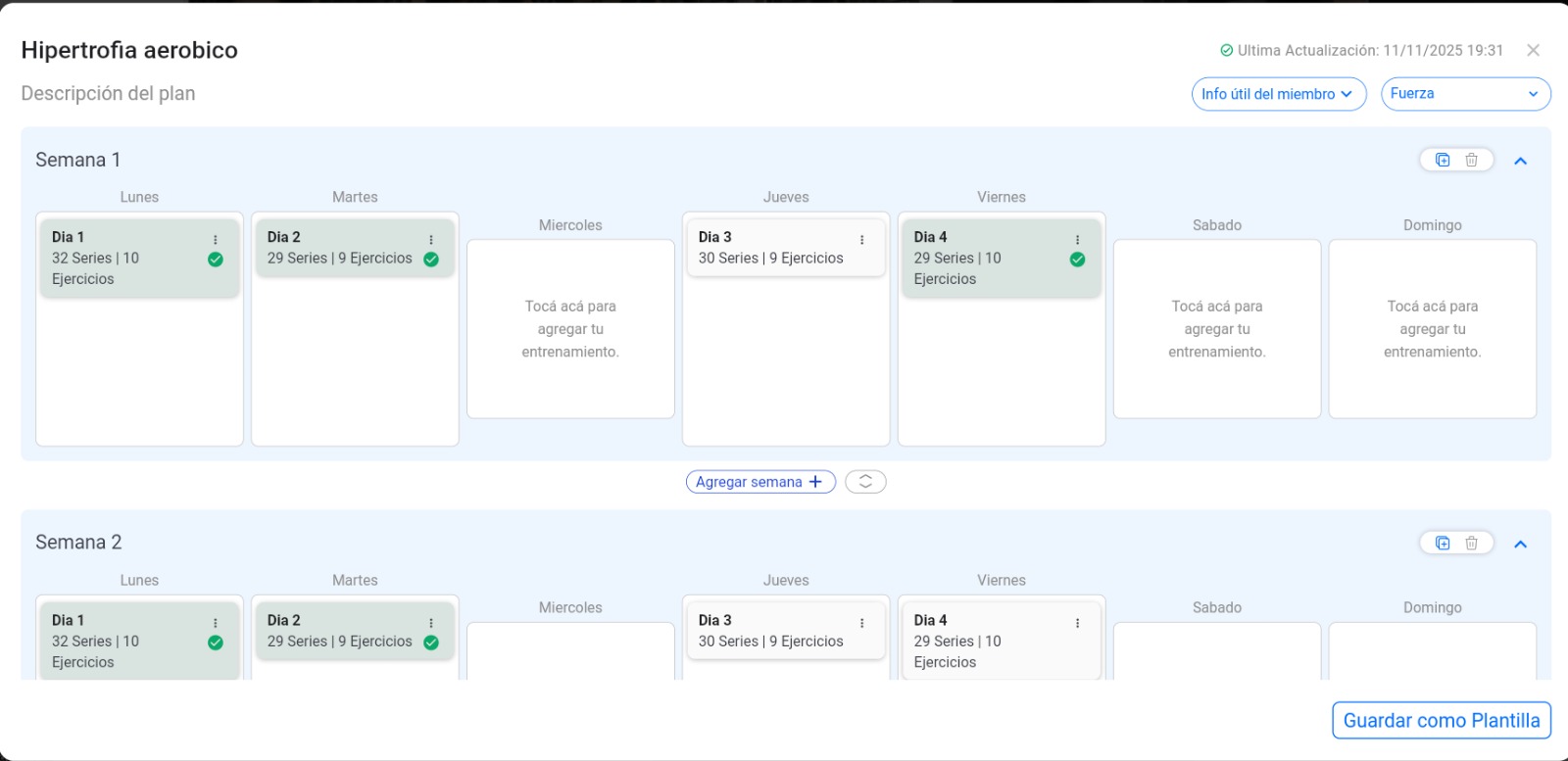Screen dimensions: 1568x761
Task: Expand the Info útil del miembro dropdown
Action: coord(1278,94)
